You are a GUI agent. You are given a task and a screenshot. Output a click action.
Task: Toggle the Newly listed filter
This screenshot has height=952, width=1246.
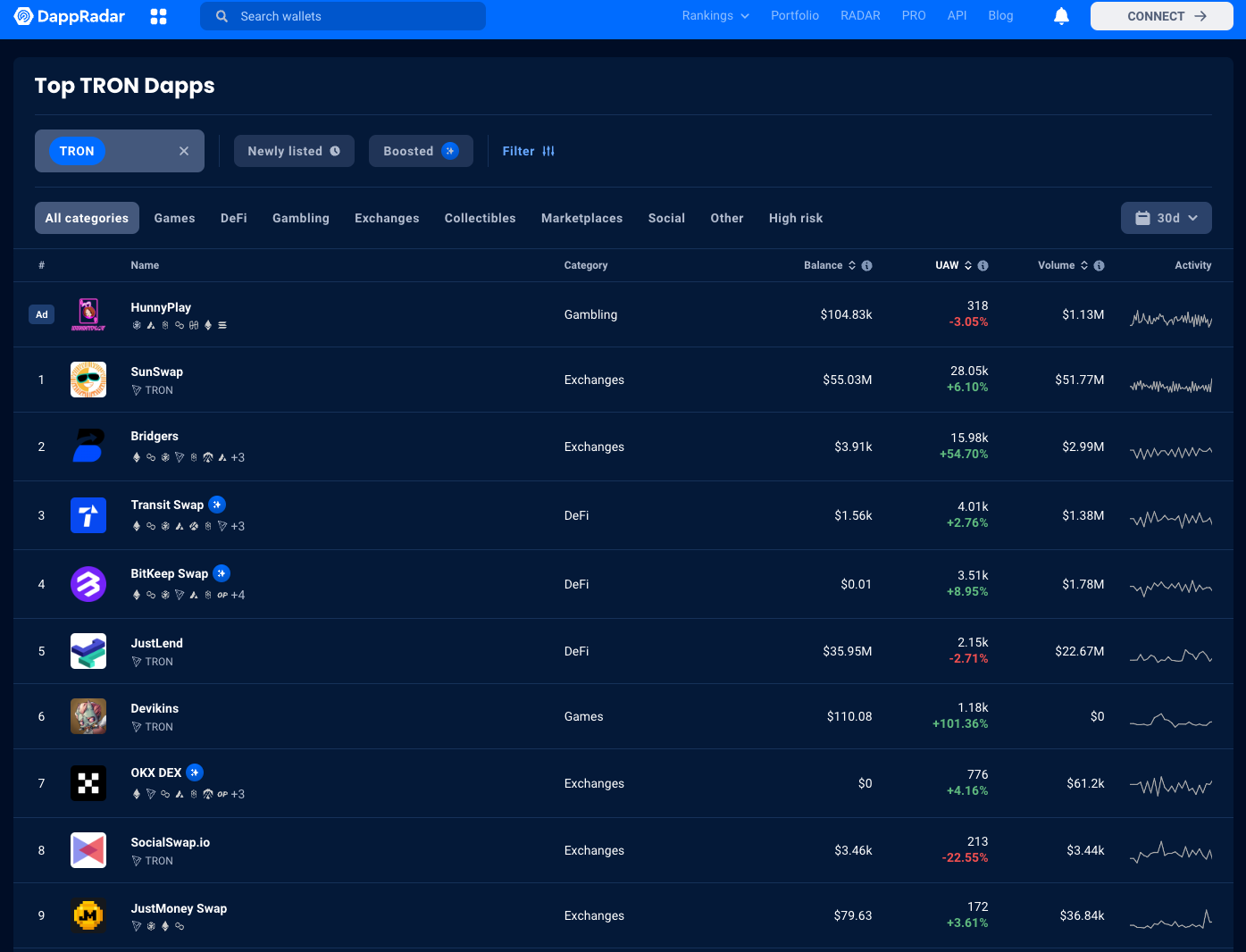tap(294, 151)
